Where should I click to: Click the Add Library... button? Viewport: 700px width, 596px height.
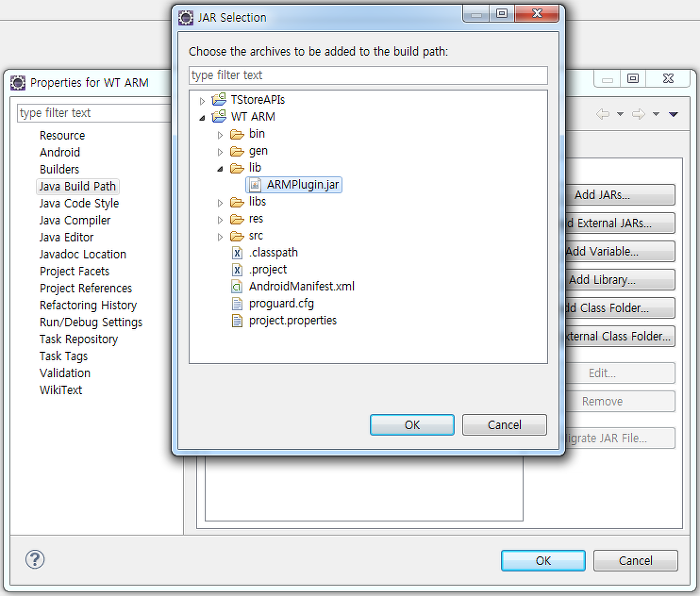point(621,280)
